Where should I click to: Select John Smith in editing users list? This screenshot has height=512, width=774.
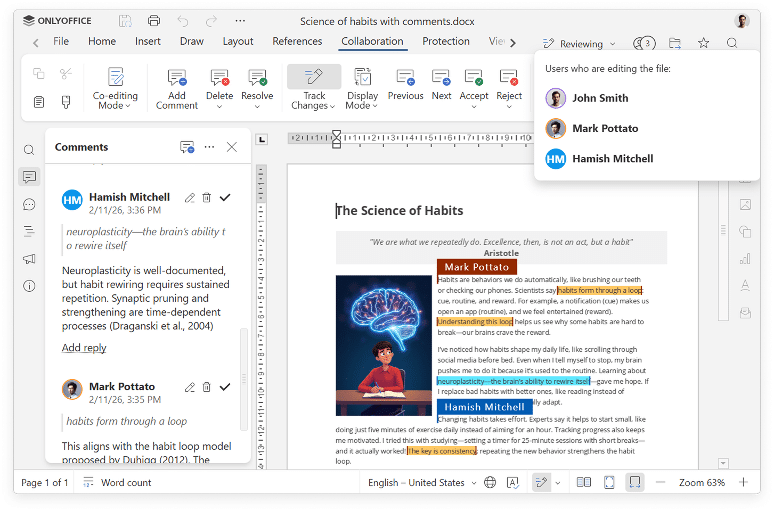click(600, 98)
